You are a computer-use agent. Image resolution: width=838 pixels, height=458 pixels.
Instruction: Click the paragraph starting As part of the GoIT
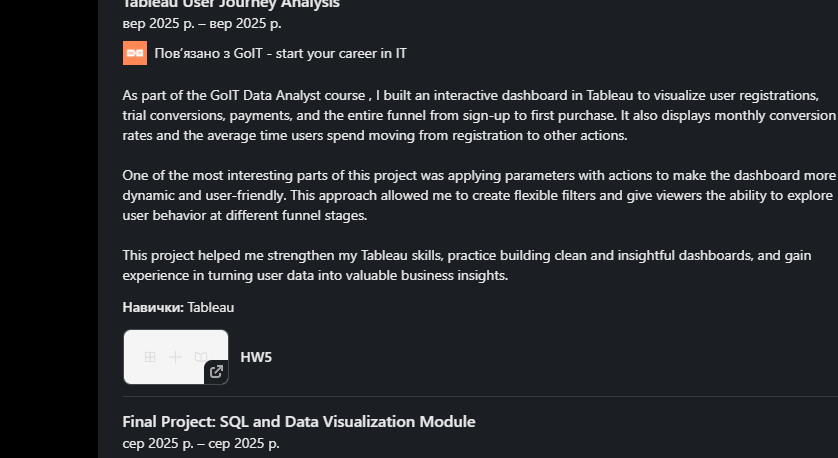coord(479,115)
